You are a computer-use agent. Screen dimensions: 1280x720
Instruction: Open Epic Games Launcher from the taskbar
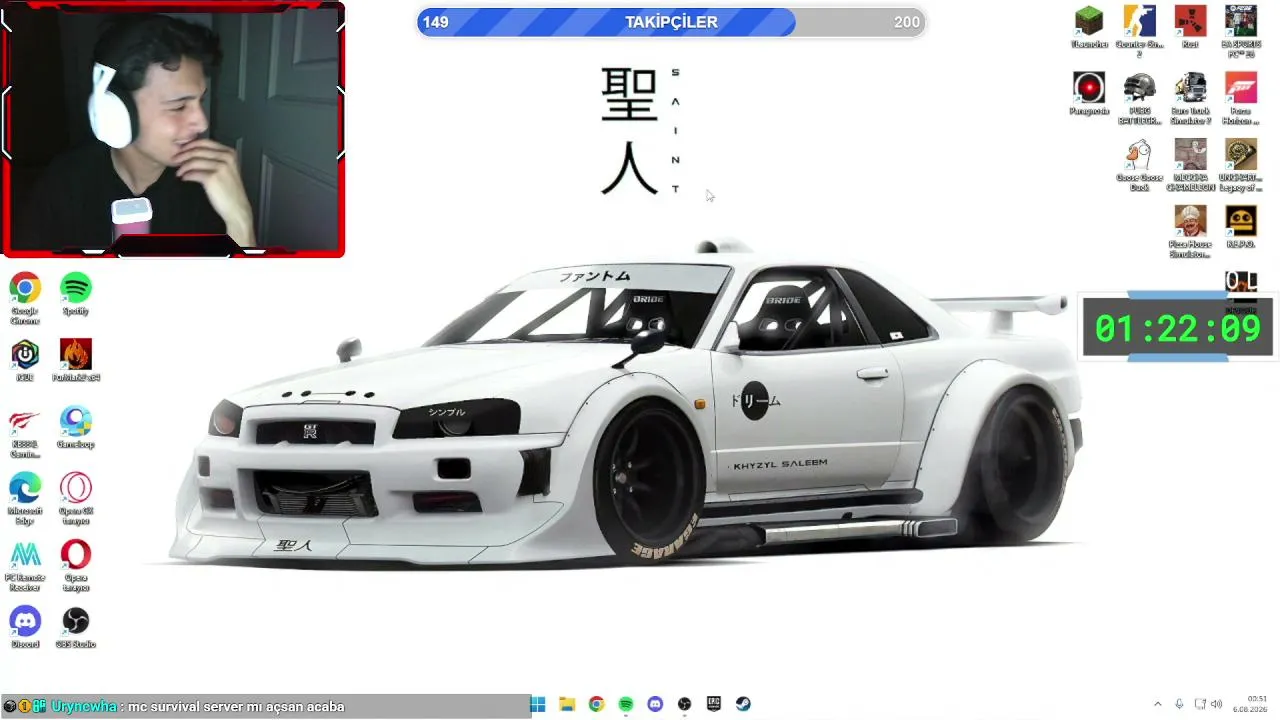click(714, 704)
